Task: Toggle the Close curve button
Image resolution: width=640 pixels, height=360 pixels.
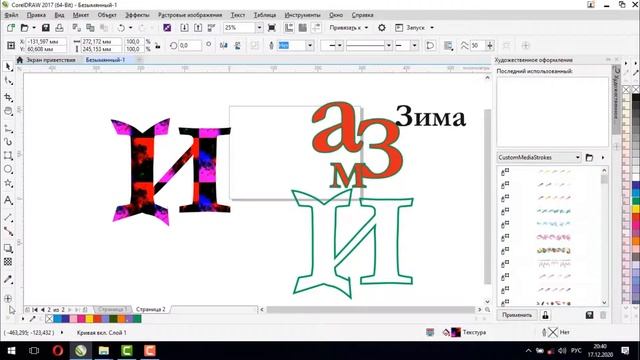Action: click(430, 46)
